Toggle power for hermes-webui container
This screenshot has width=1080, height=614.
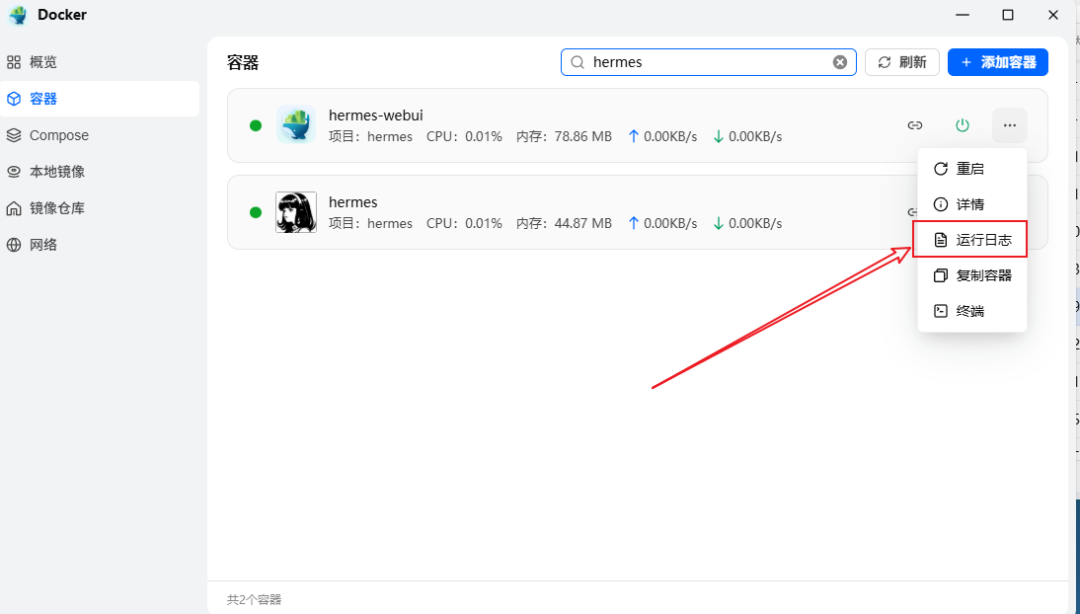(962, 125)
